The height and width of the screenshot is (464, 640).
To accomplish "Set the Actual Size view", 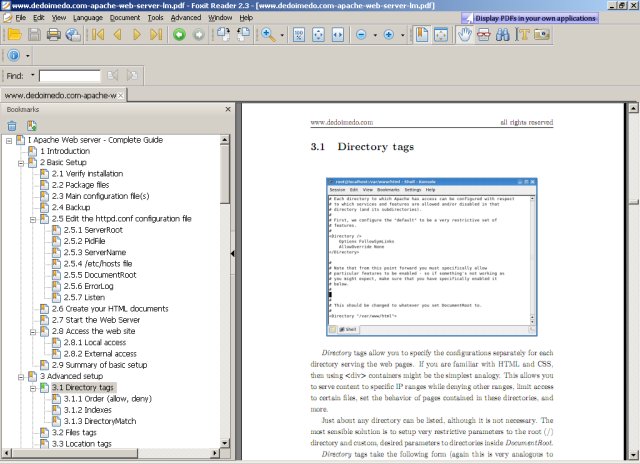I will click(299, 35).
